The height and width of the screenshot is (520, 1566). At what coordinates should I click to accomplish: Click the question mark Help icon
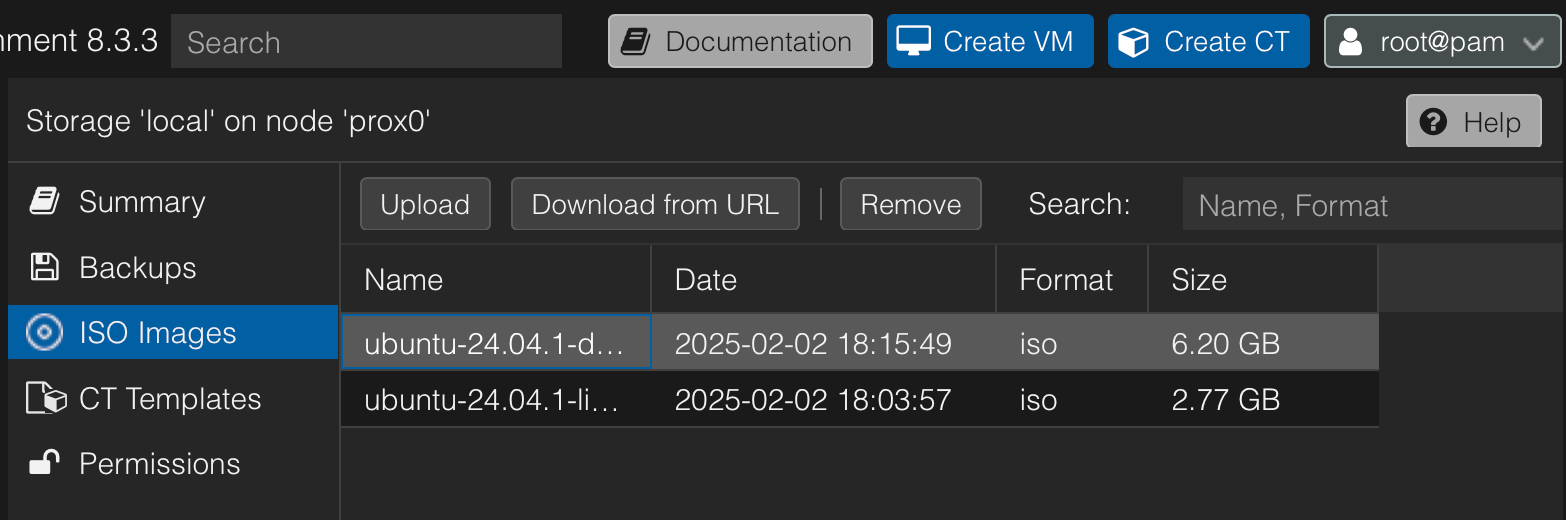tap(1433, 122)
